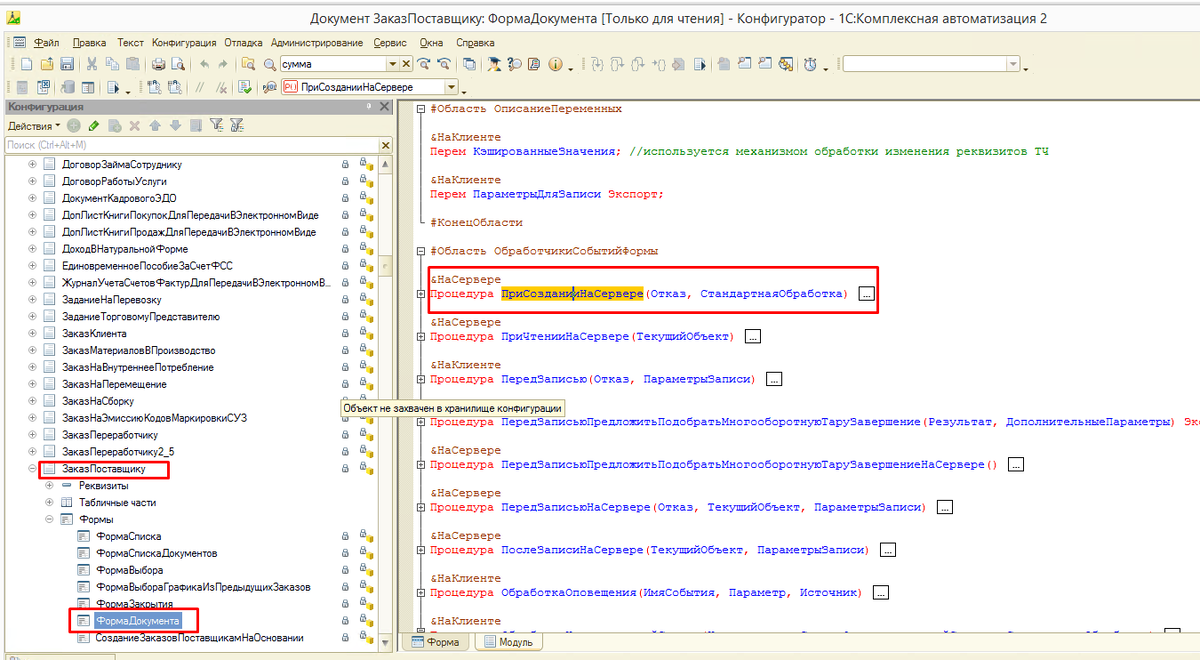This screenshot has width=1200, height=660.
Task: Redo with the forward arrow icon
Action: pos(223,64)
